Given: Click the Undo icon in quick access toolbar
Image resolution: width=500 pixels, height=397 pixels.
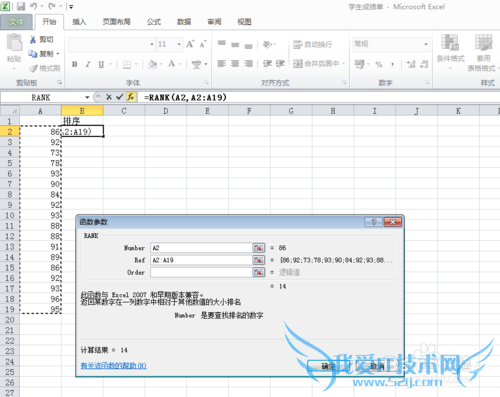Looking at the screenshot, I should (33, 6).
